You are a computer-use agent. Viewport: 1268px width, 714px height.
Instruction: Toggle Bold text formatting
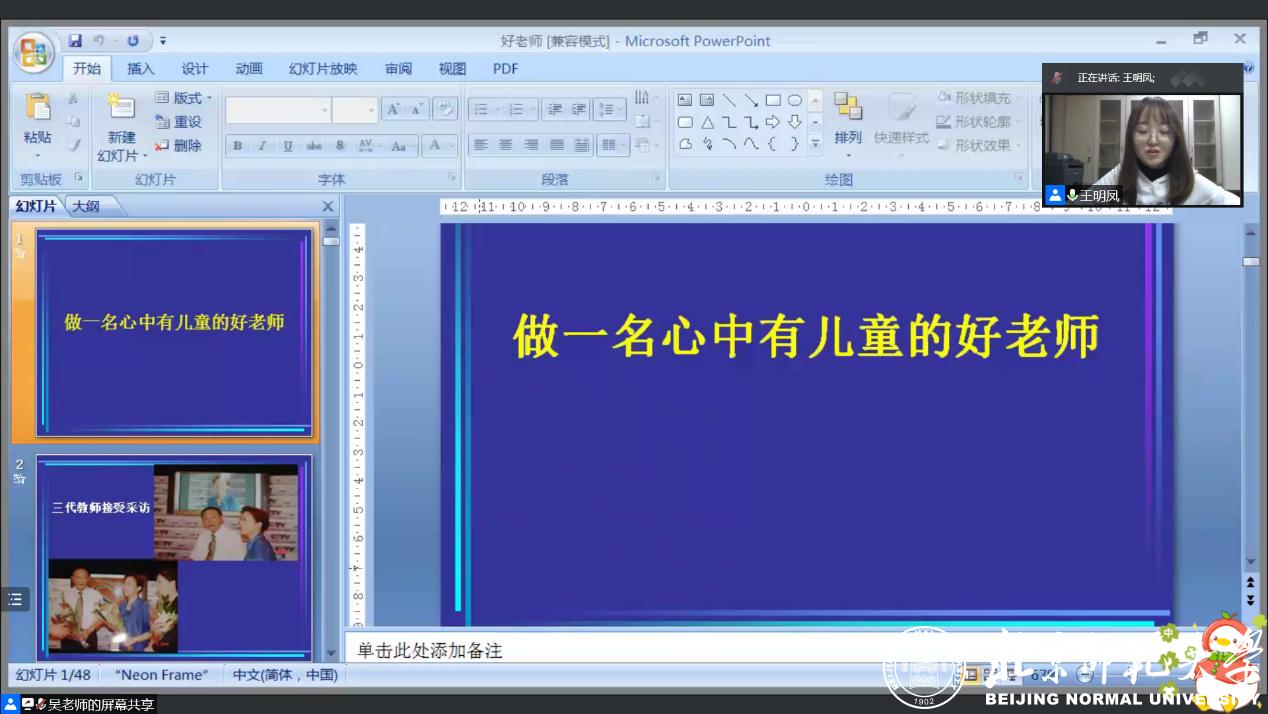(x=238, y=146)
